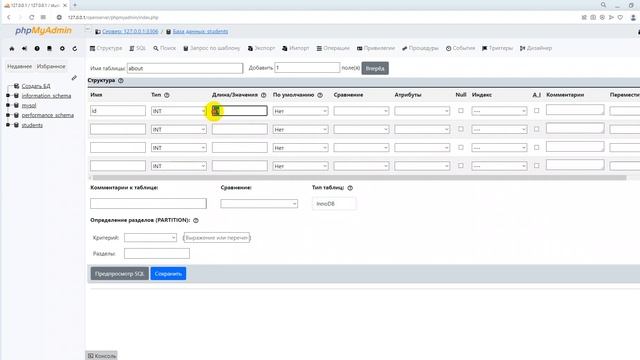The height and width of the screenshot is (360, 640).
Task: Open the MySQL documentation icon in sidebar
Action: point(49,49)
